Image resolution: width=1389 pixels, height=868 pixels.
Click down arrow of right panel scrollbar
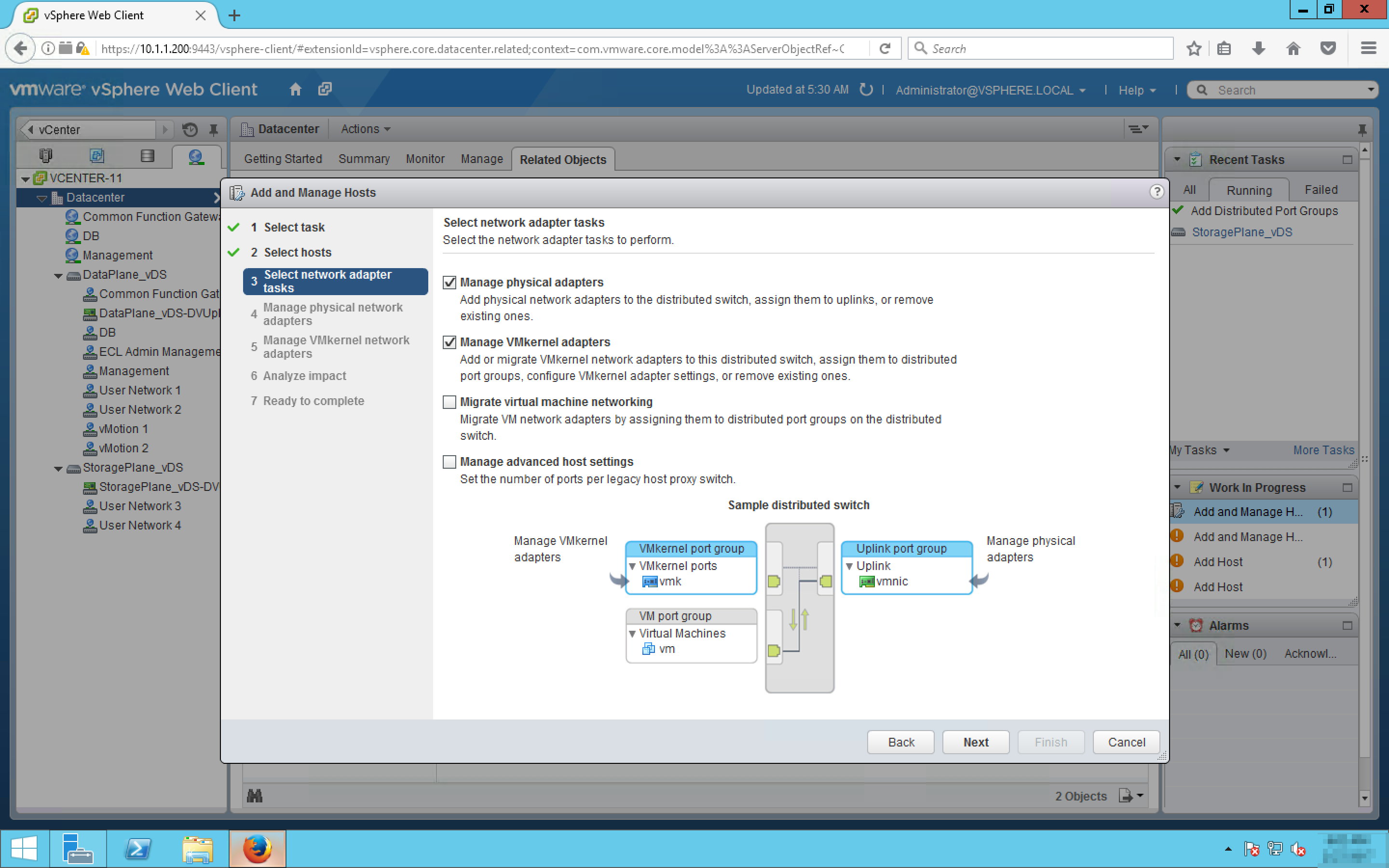(x=1365, y=798)
